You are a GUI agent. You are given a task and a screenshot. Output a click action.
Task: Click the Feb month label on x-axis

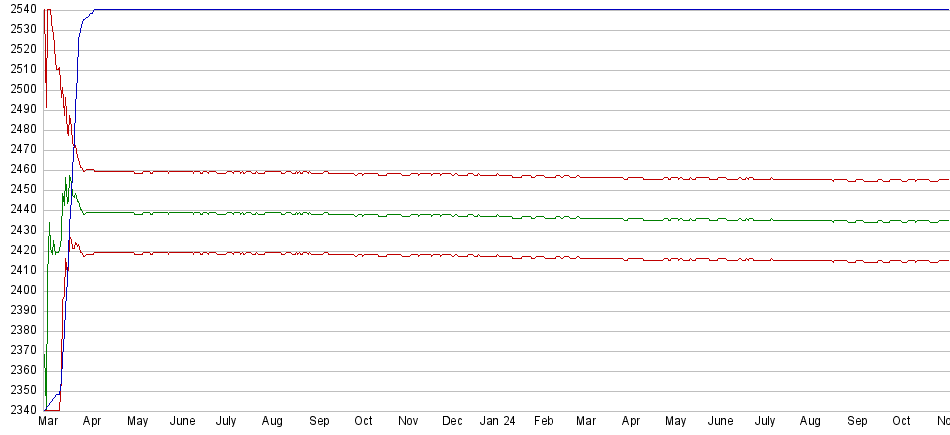coord(544,422)
